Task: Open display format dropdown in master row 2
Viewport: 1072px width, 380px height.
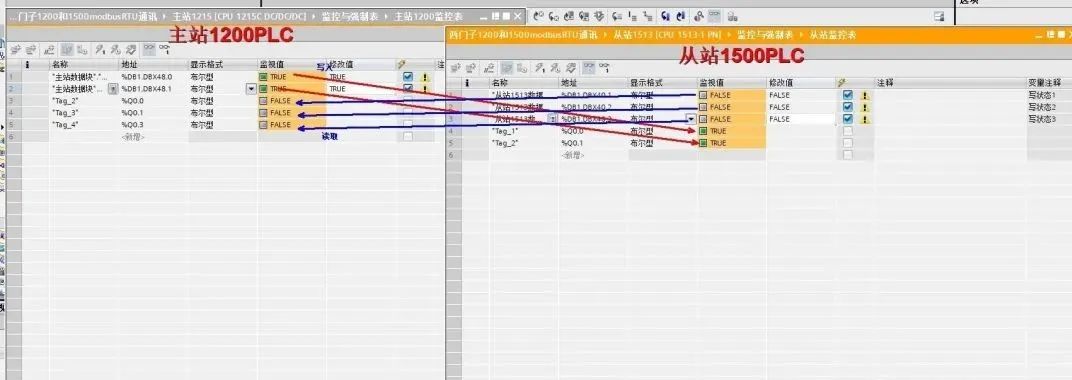Action: point(251,89)
